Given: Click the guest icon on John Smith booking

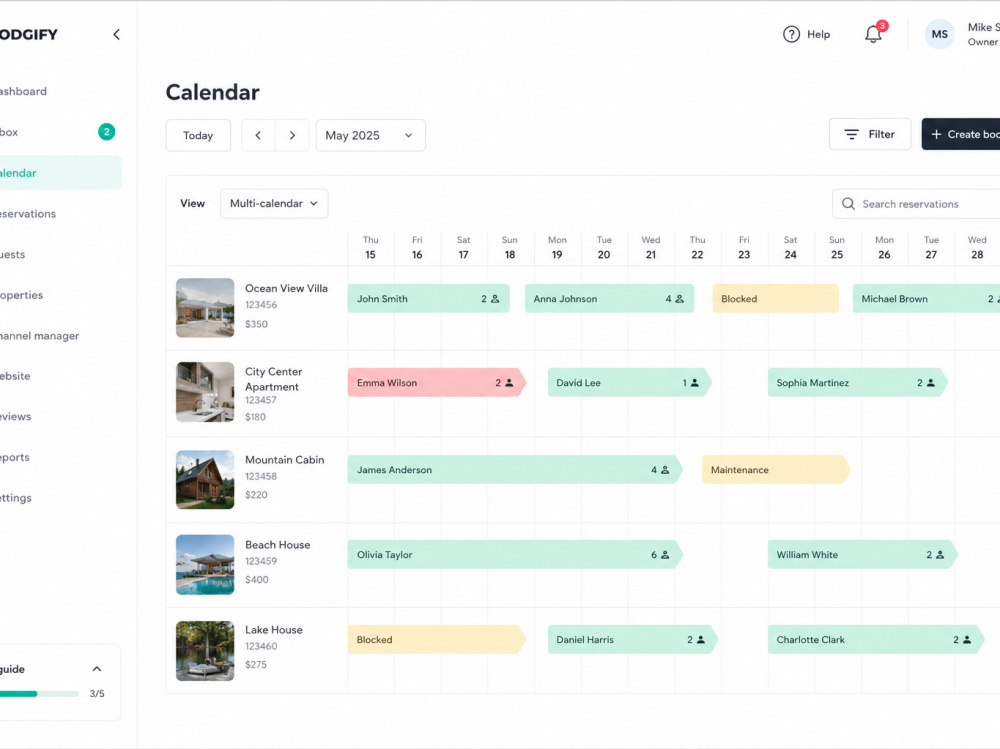Looking at the screenshot, I should 496,299.
